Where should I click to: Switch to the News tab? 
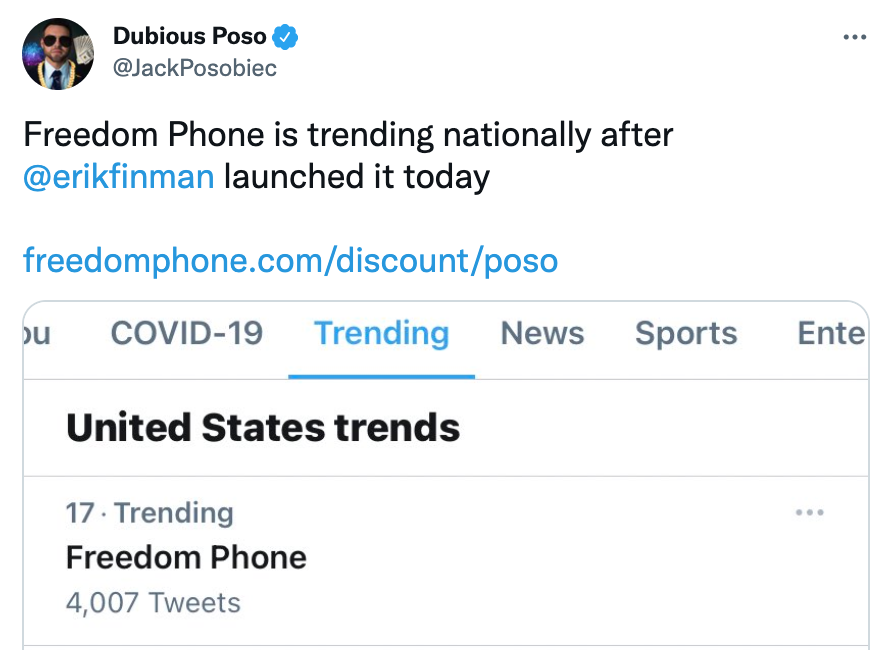click(542, 333)
